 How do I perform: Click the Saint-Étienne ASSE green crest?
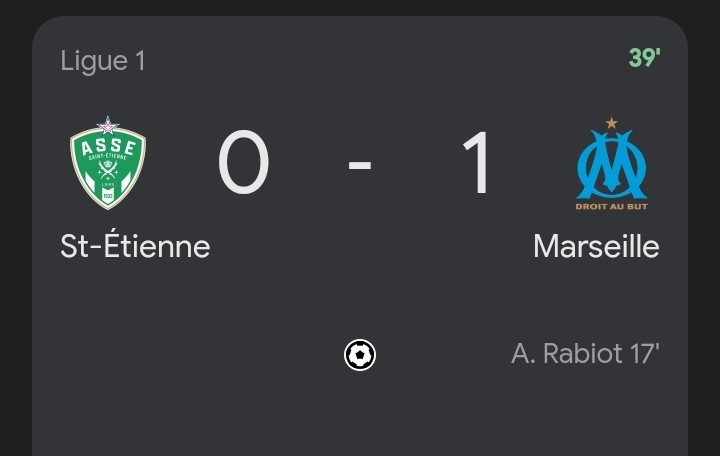coord(108,163)
